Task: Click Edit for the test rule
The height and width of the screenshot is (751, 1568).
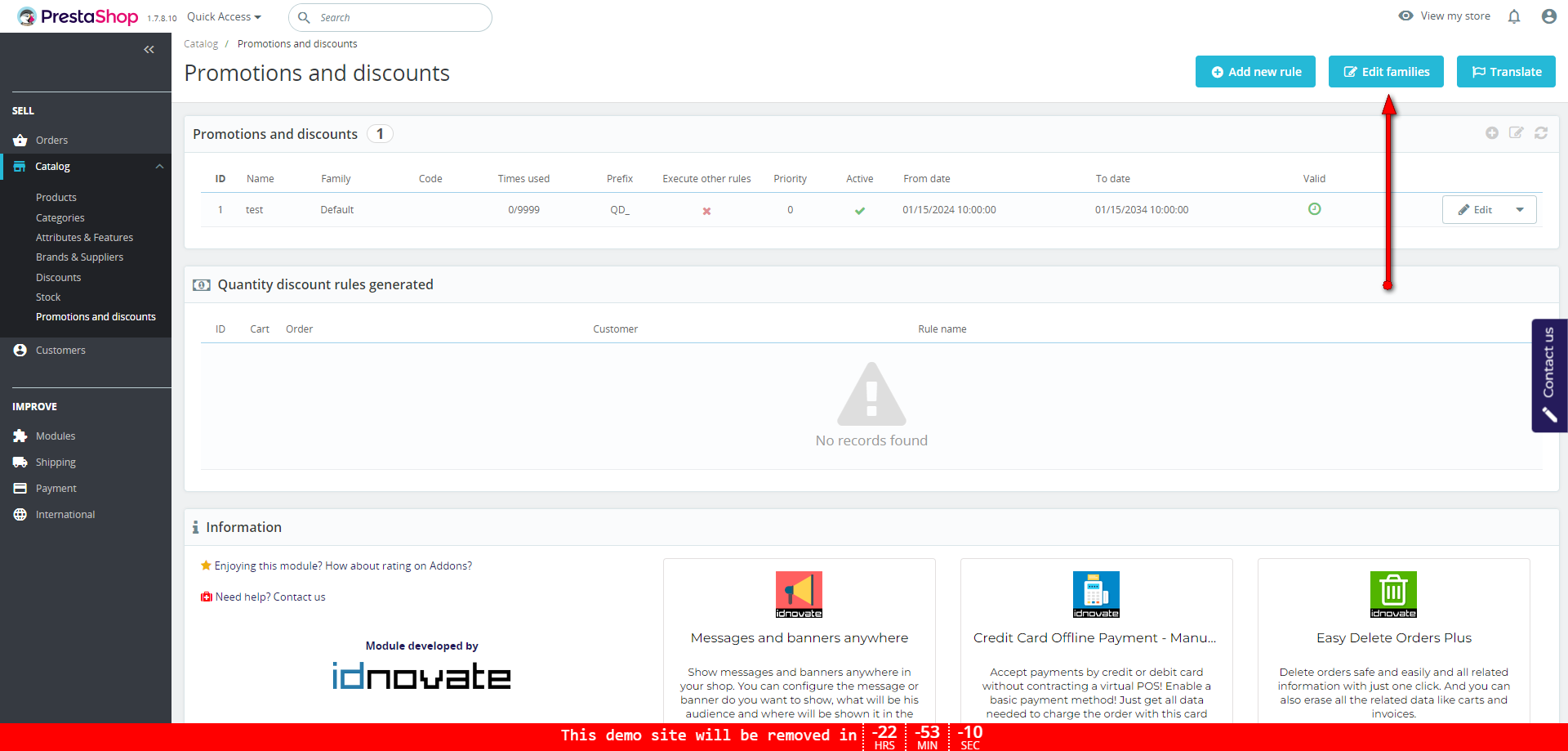Action: tap(1475, 210)
